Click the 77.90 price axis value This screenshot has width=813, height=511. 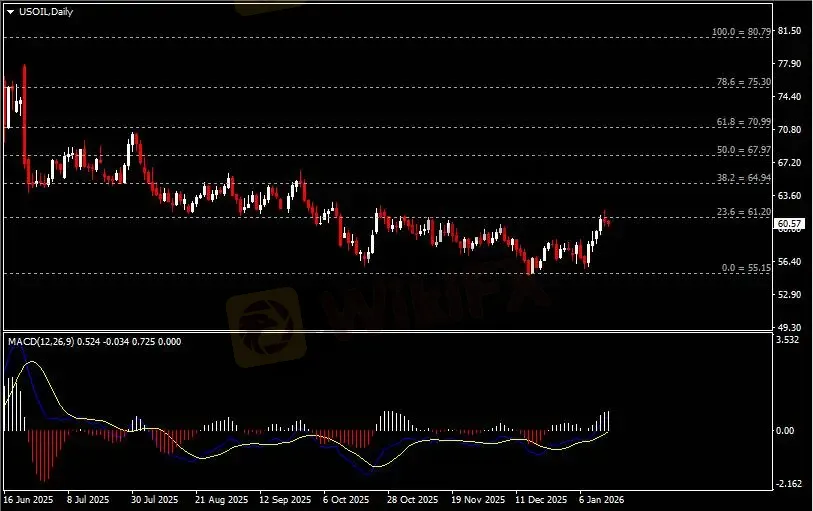point(790,64)
